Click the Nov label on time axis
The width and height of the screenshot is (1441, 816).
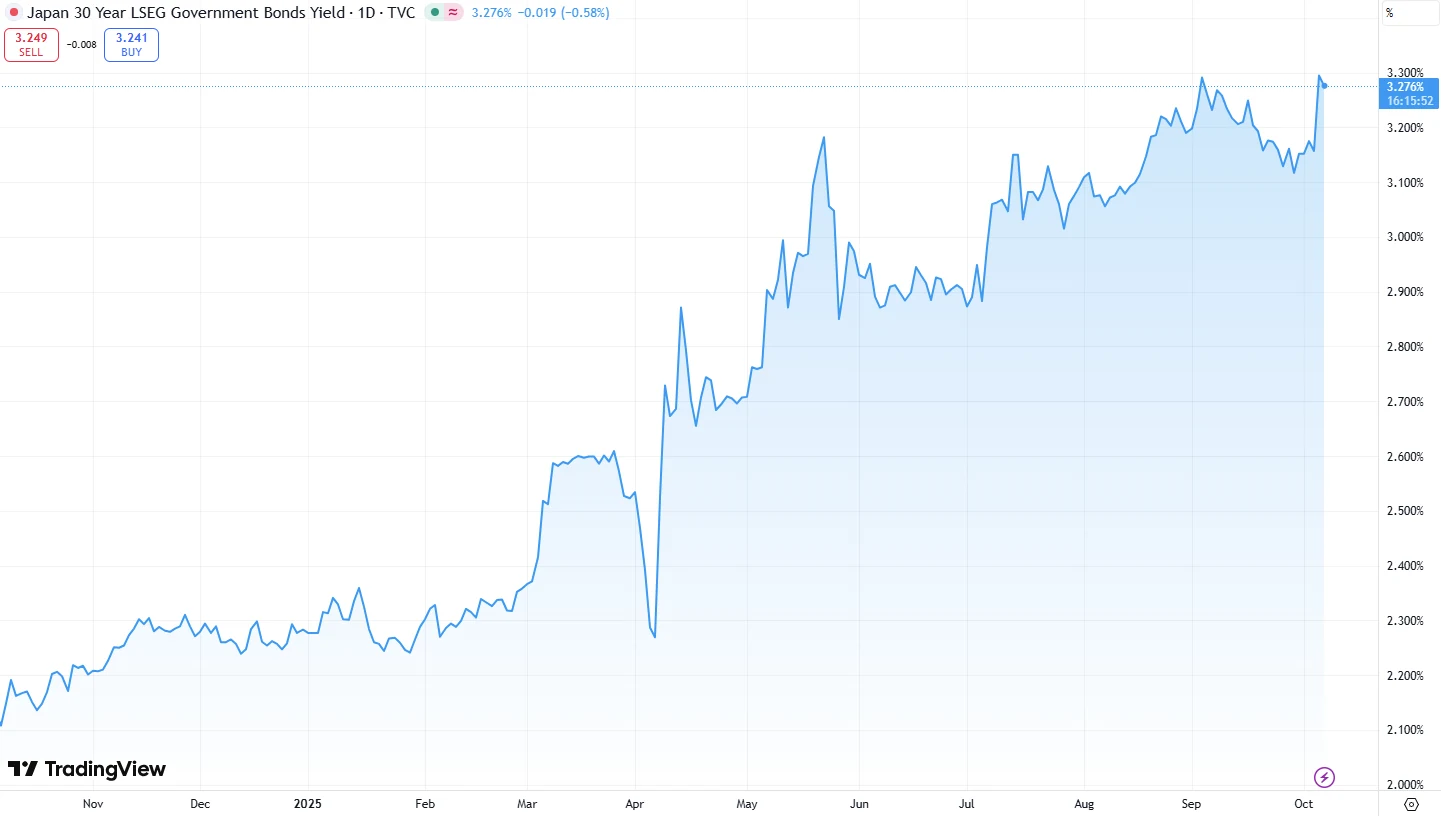coord(93,804)
